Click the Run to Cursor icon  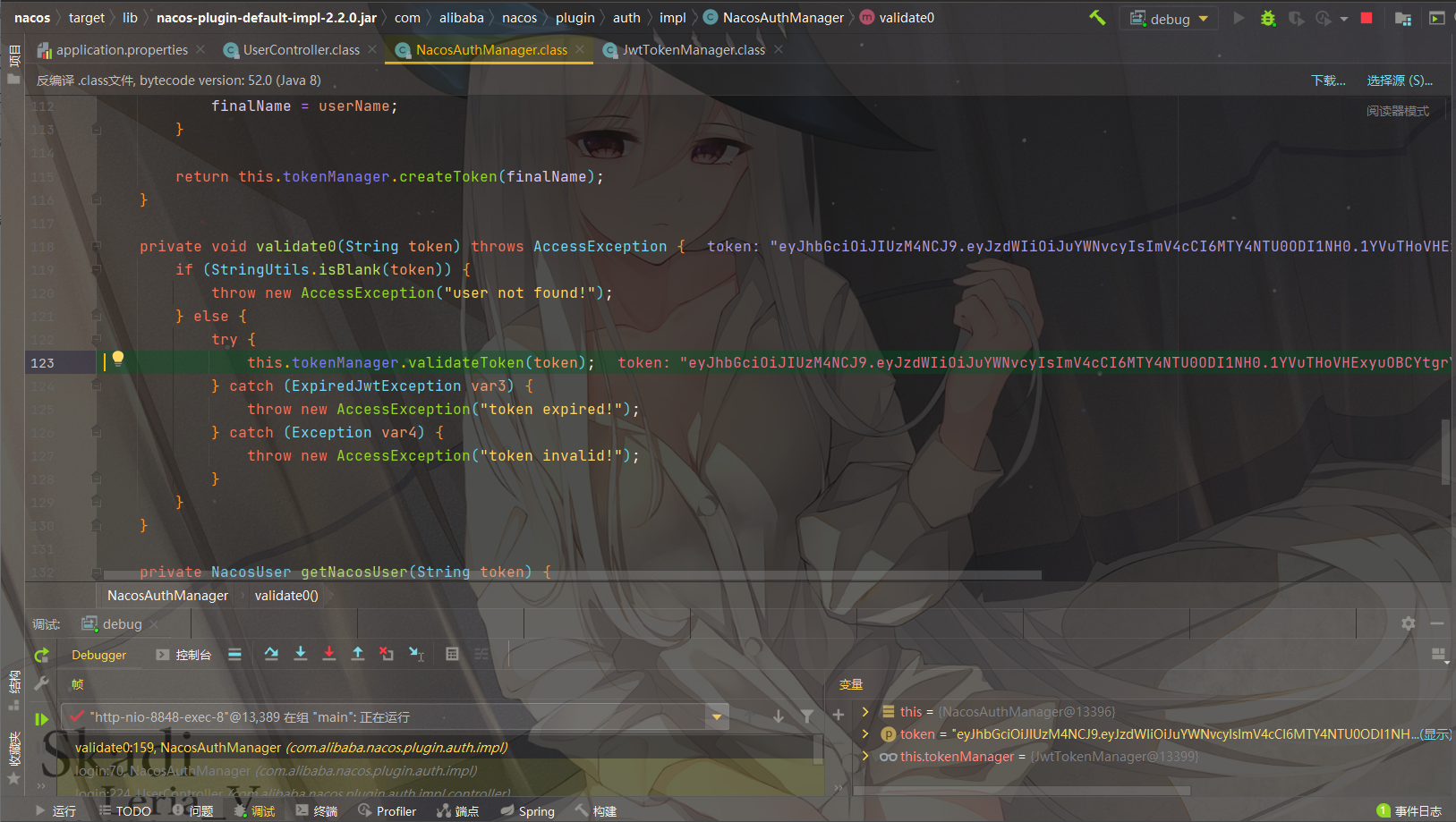416,654
